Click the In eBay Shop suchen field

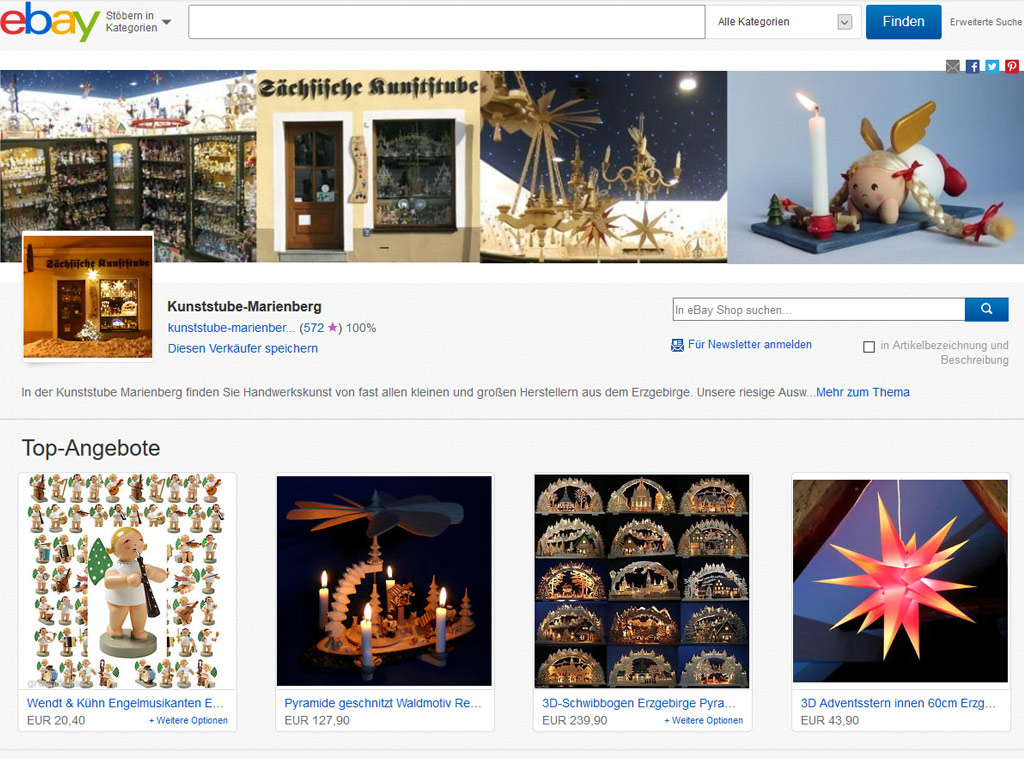coord(819,310)
